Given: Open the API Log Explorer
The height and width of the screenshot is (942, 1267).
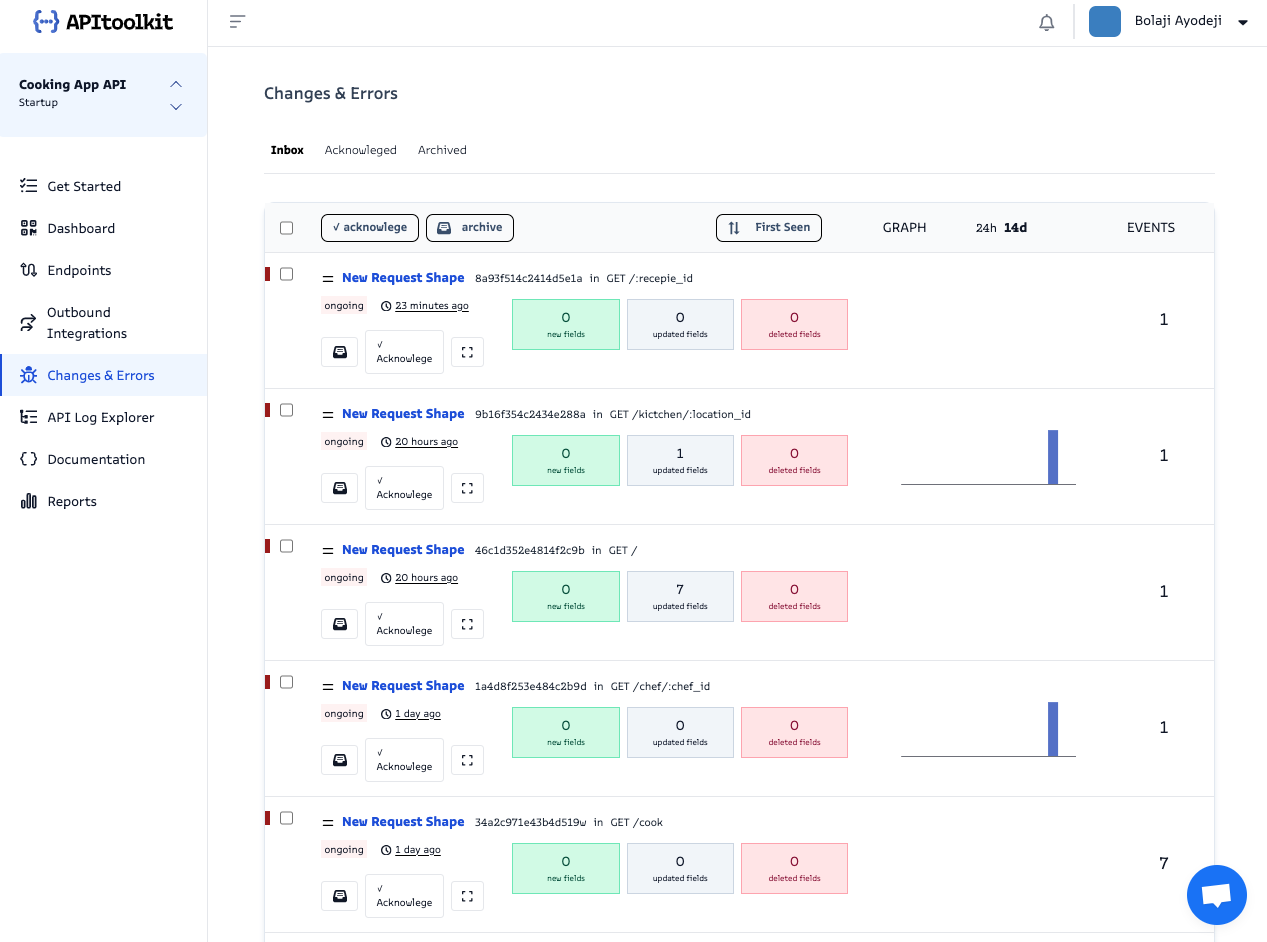Looking at the screenshot, I should (x=100, y=417).
